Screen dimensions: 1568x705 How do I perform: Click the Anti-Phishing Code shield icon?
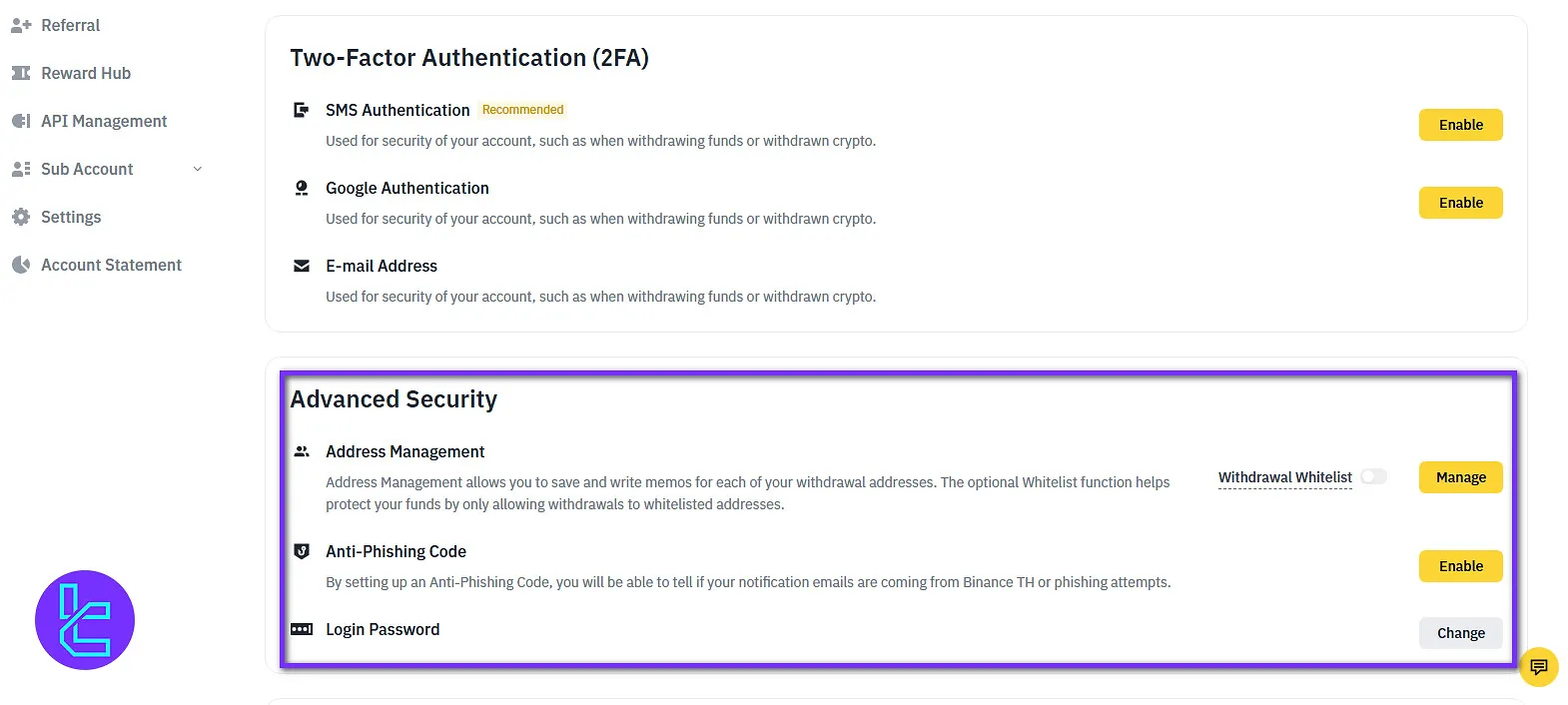(x=302, y=551)
